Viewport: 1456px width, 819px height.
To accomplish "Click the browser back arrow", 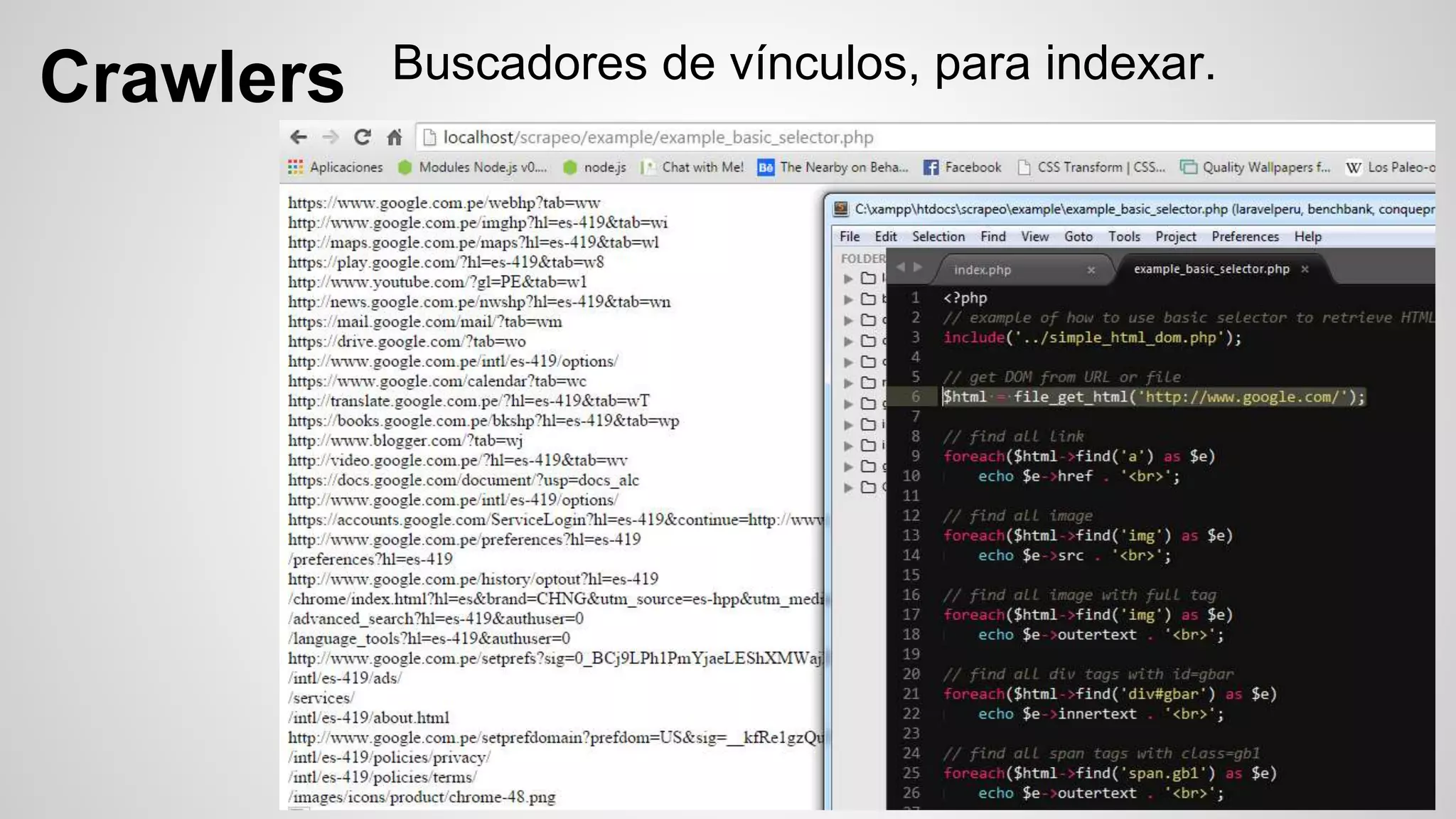I will (299, 137).
